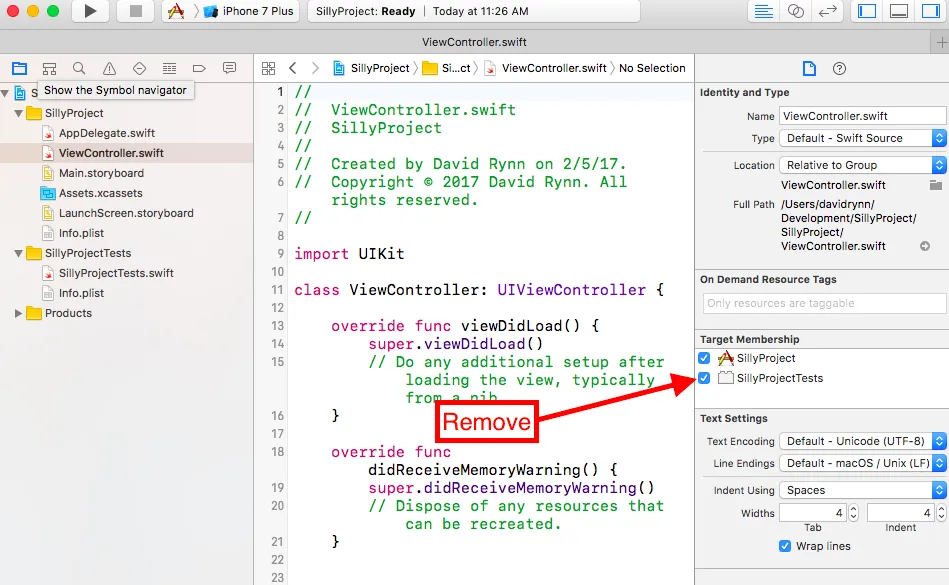The image size is (949, 585).
Task: Toggle the Debug area
Action: [x=899, y=11]
